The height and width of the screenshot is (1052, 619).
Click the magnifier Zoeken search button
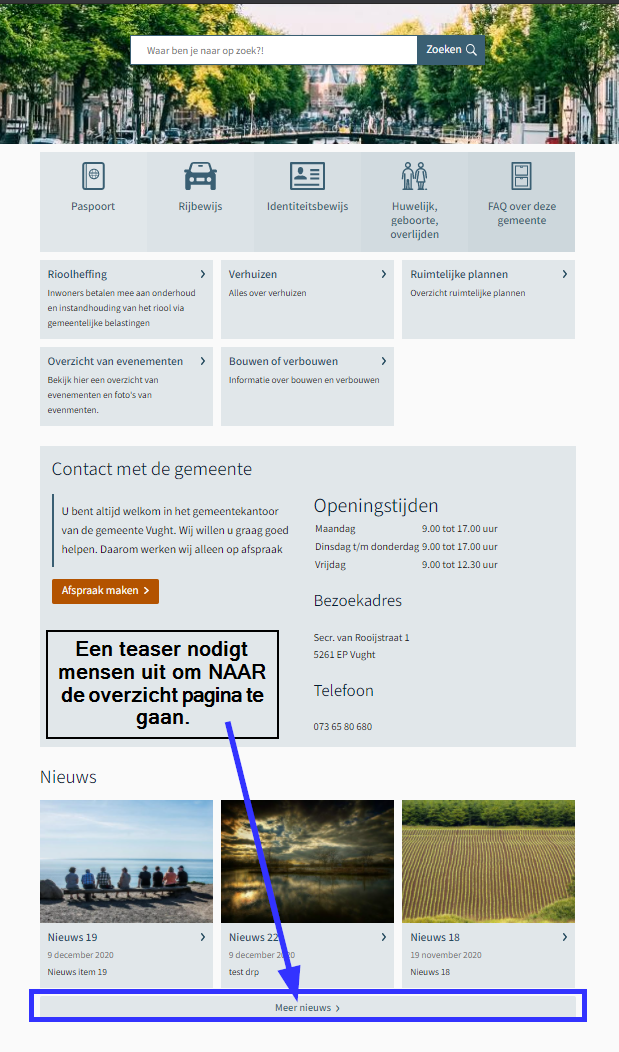pyautogui.click(x=451, y=50)
